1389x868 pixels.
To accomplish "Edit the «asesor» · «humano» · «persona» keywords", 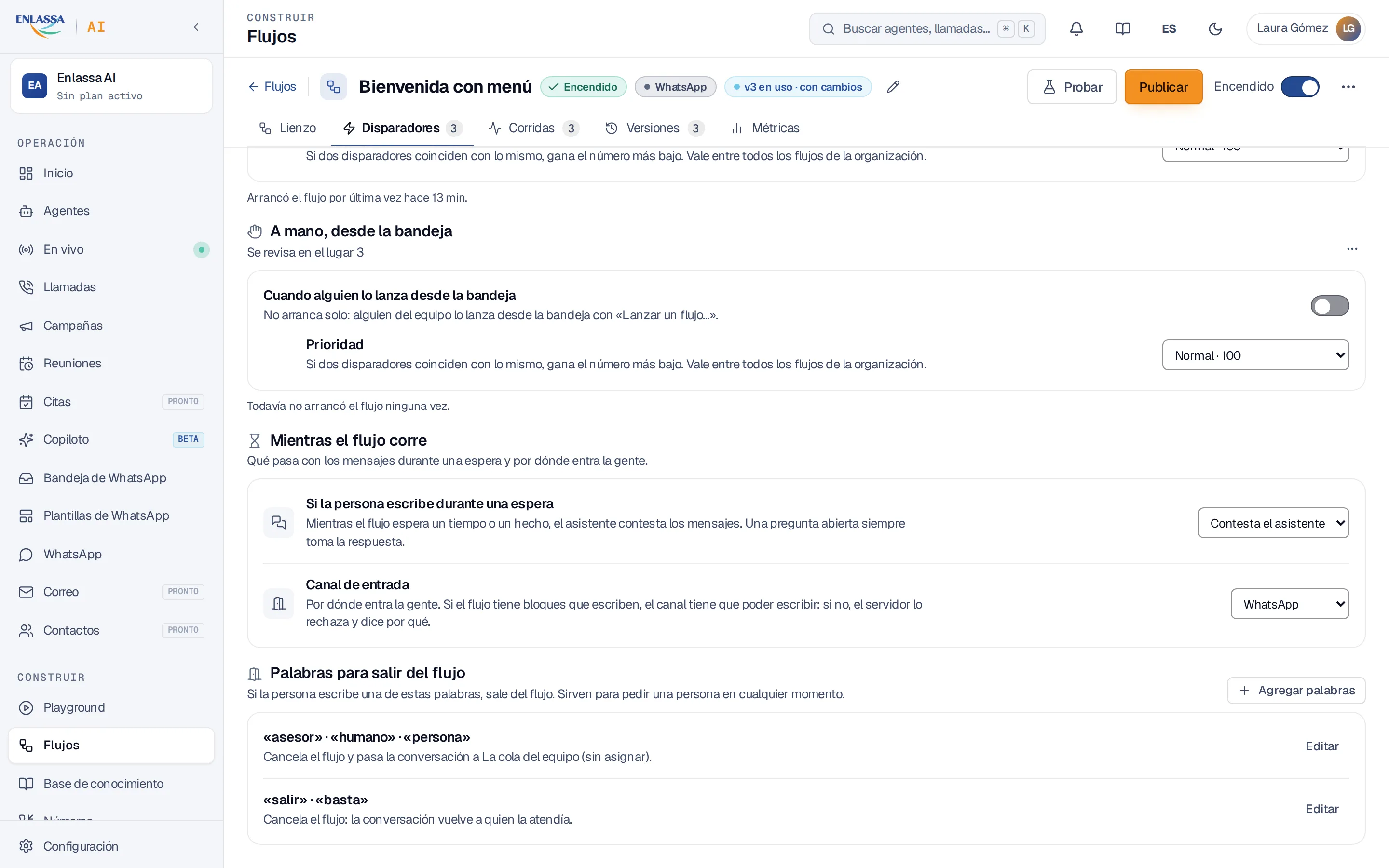I will click(1322, 746).
